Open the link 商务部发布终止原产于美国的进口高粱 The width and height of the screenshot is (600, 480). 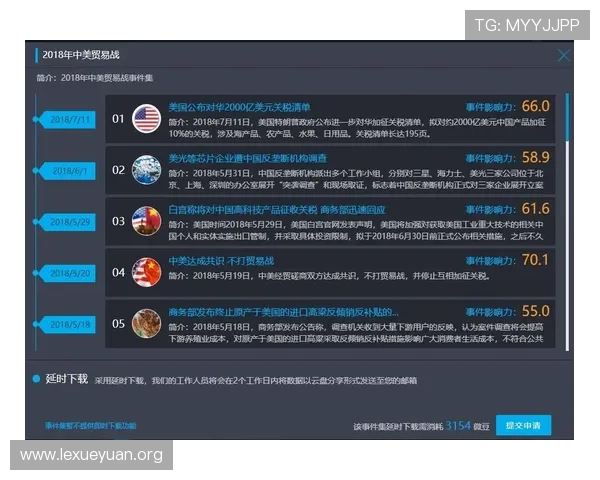pos(284,312)
